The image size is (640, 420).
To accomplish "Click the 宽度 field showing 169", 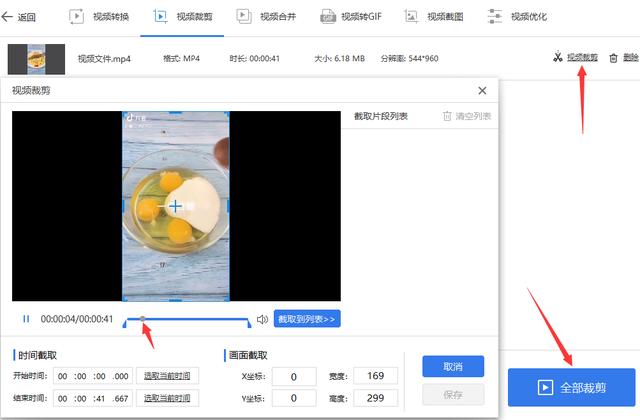I will coord(376,376).
